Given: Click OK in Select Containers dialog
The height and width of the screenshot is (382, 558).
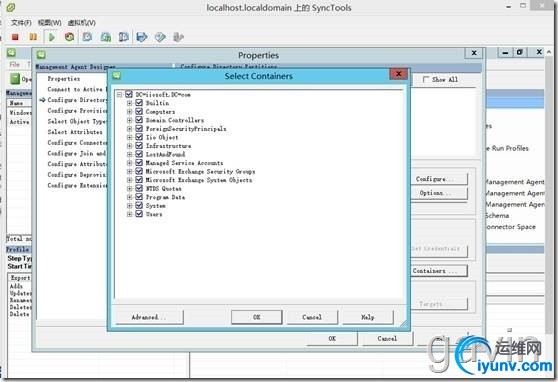Looking at the screenshot, I should pyautogui.click(x=257, y=317).
